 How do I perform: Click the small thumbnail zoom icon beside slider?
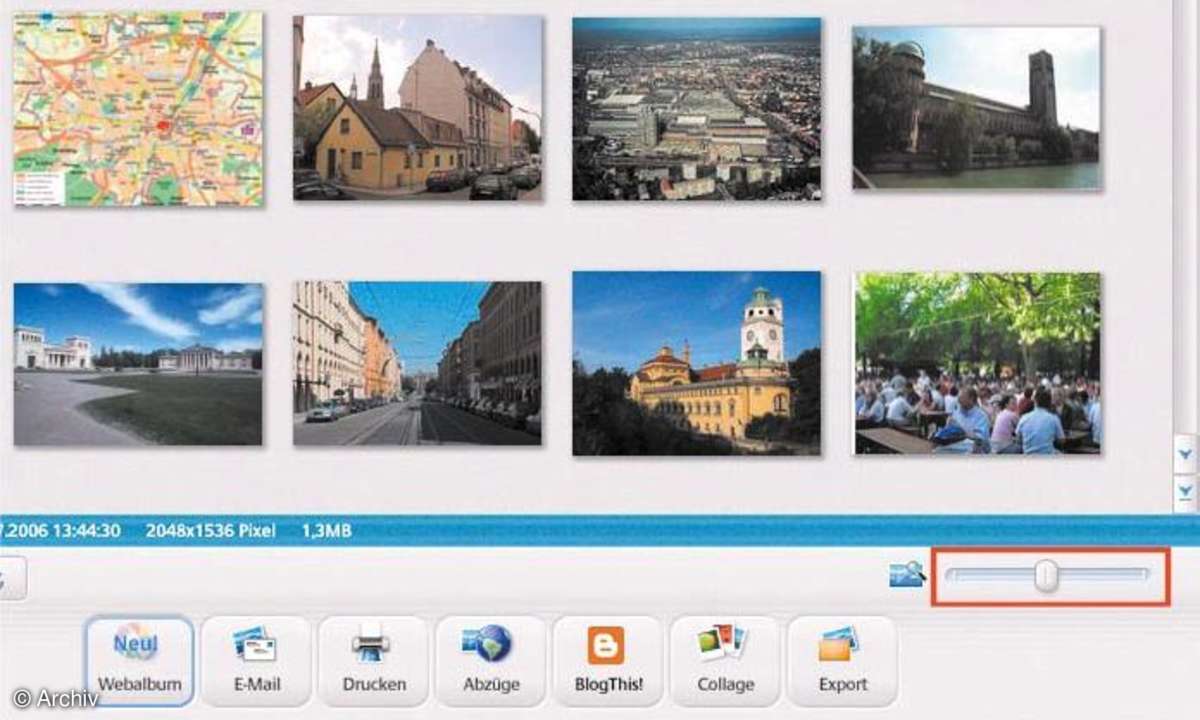(906, 575)
